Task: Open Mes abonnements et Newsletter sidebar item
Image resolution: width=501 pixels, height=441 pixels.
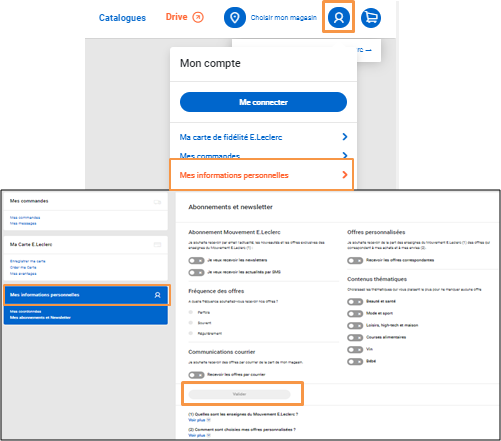Action: 40,318
